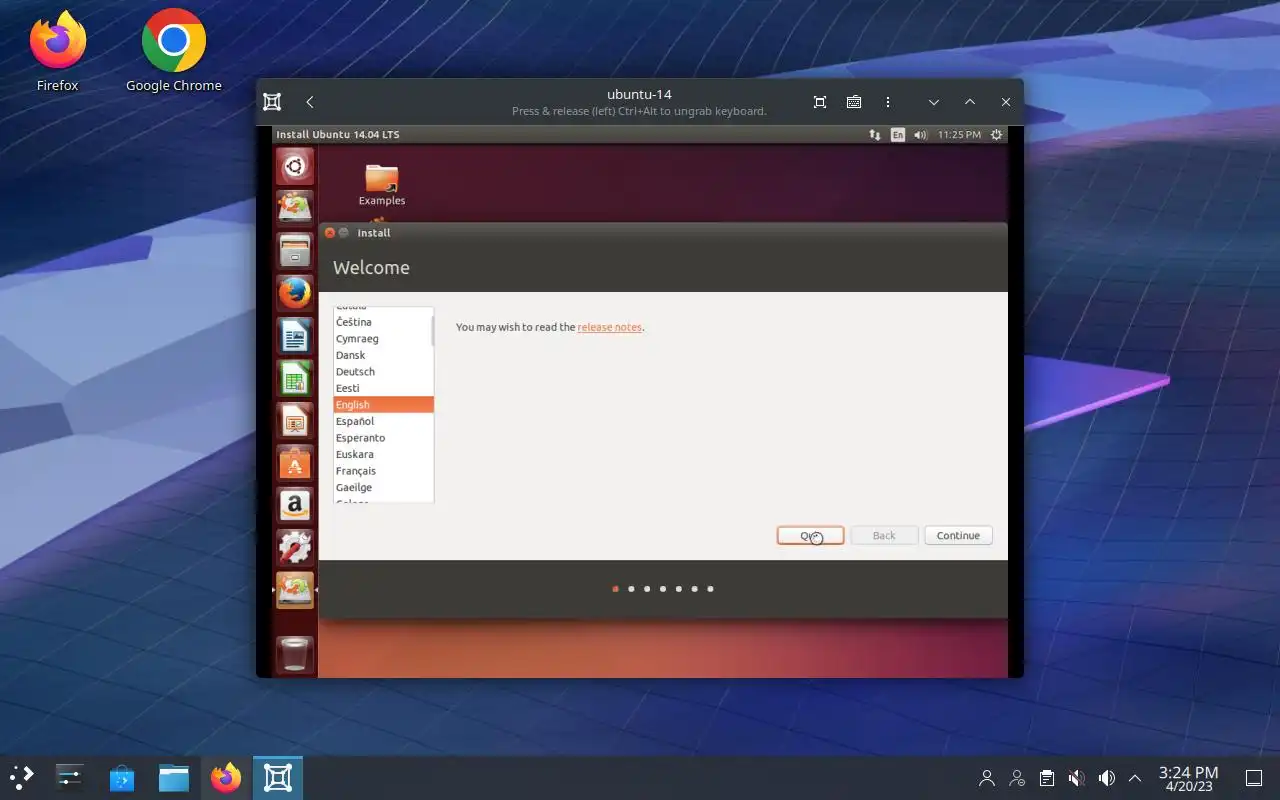Open System Settings from launcher
The height and width of the screenshot is (800, 1280).
point(295,547)
